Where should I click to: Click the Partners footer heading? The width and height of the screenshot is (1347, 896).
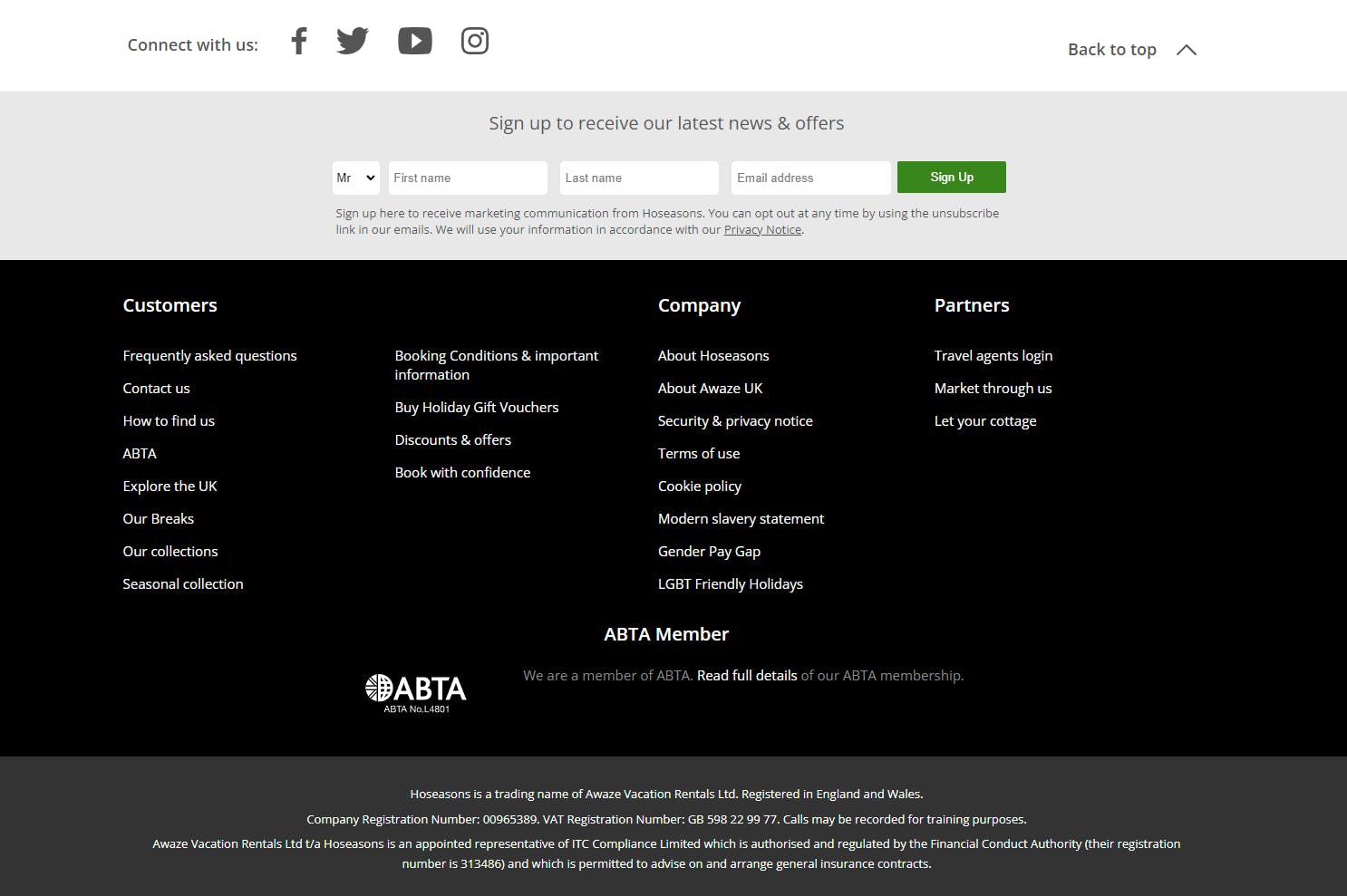(972, 305)
